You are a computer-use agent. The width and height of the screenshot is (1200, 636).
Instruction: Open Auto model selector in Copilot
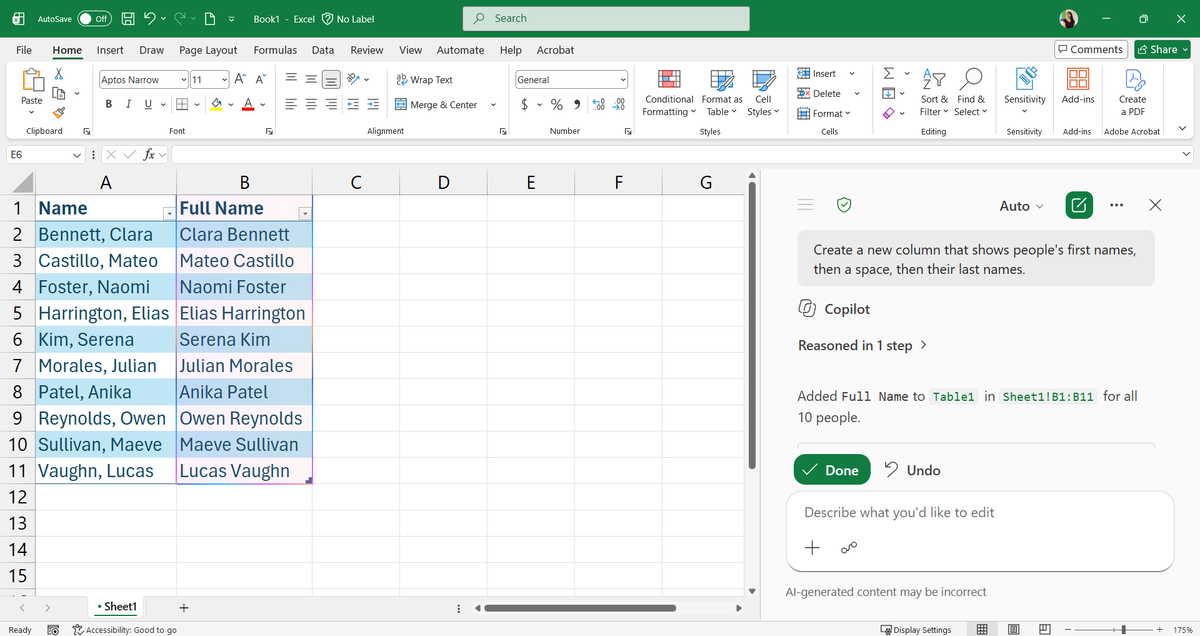1021,205
